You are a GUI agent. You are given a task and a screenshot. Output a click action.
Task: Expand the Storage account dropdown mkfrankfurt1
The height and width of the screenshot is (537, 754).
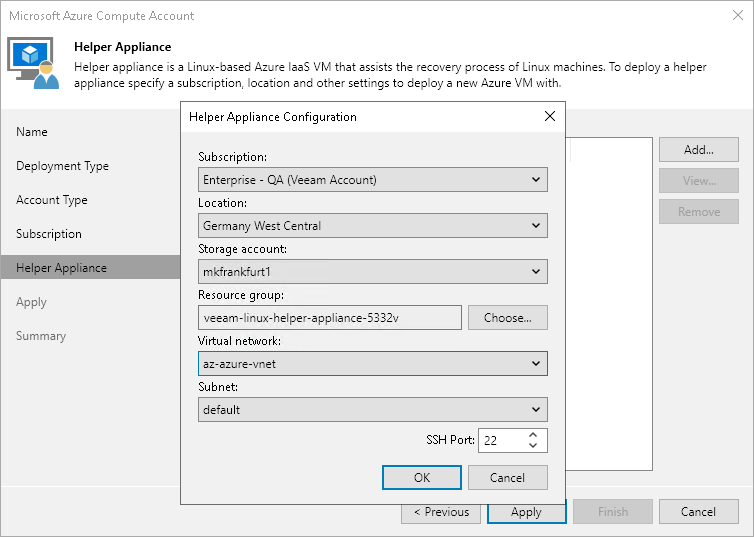[x=373, y=272]
